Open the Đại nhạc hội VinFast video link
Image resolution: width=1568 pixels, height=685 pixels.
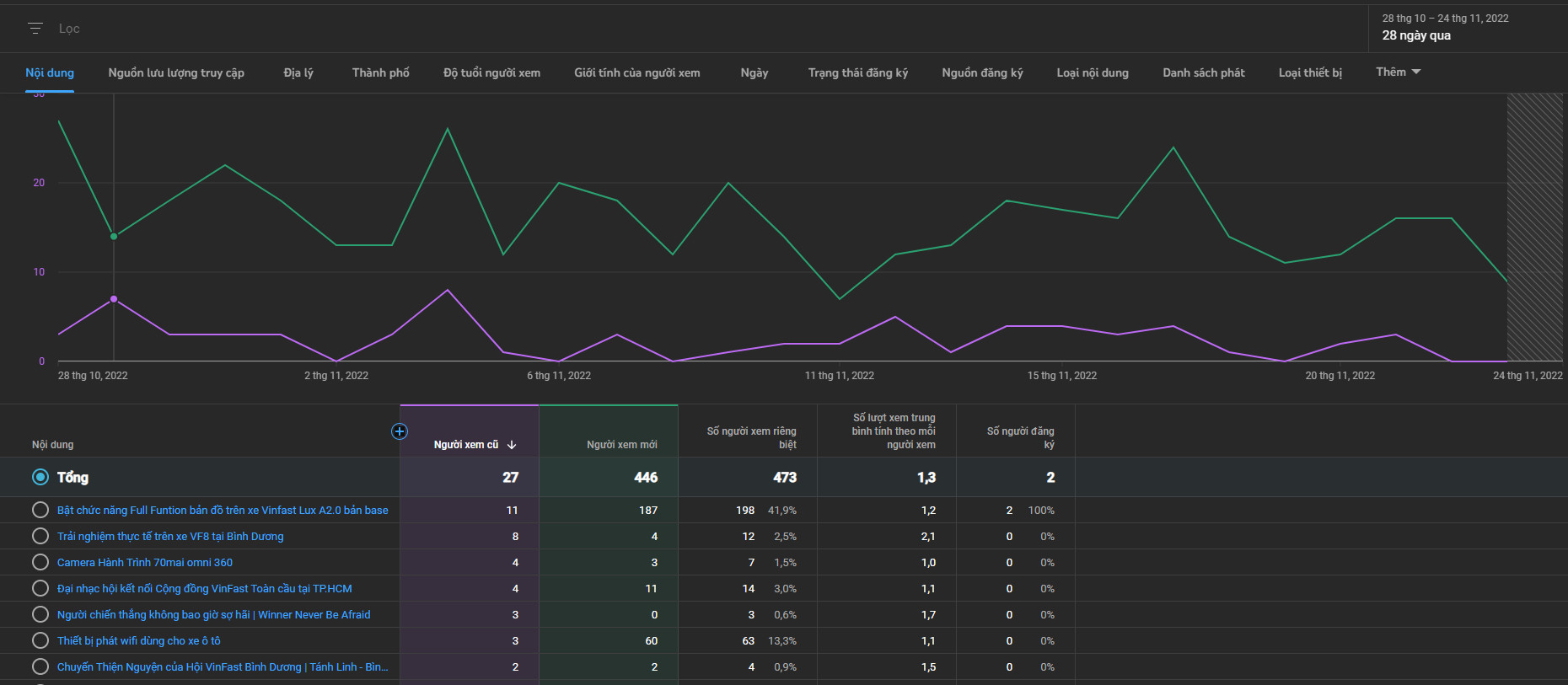click(x=204, y=588)
